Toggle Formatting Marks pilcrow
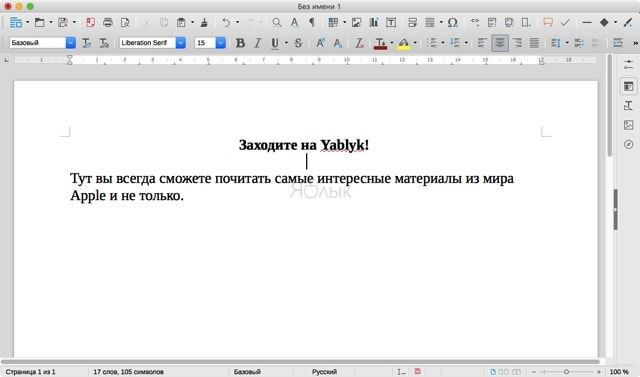The image size is (640, 377). pyautogui.click(x=312, y=22)
